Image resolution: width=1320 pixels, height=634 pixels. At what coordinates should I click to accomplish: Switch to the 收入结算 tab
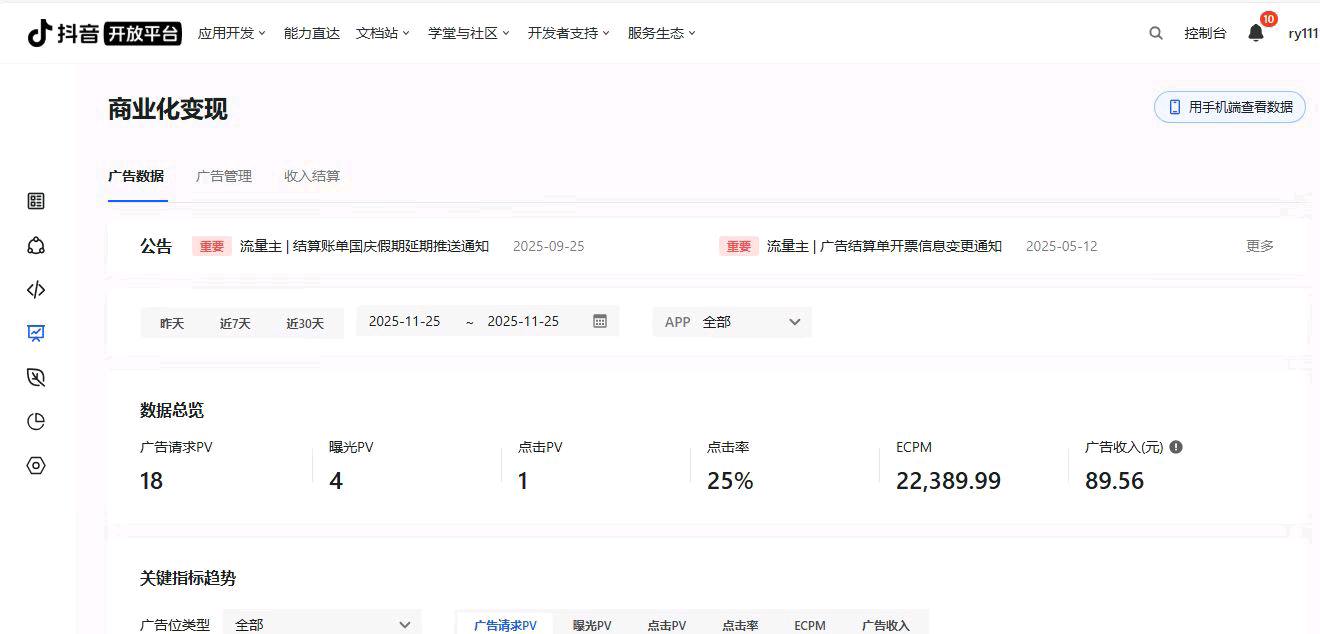pos(312,176)
